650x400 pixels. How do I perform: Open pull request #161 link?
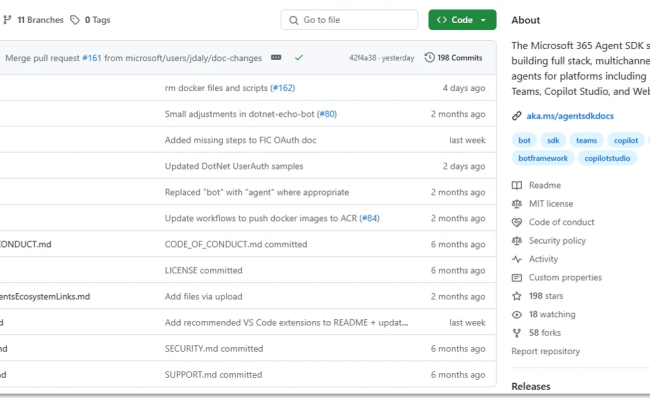point(92,58)
